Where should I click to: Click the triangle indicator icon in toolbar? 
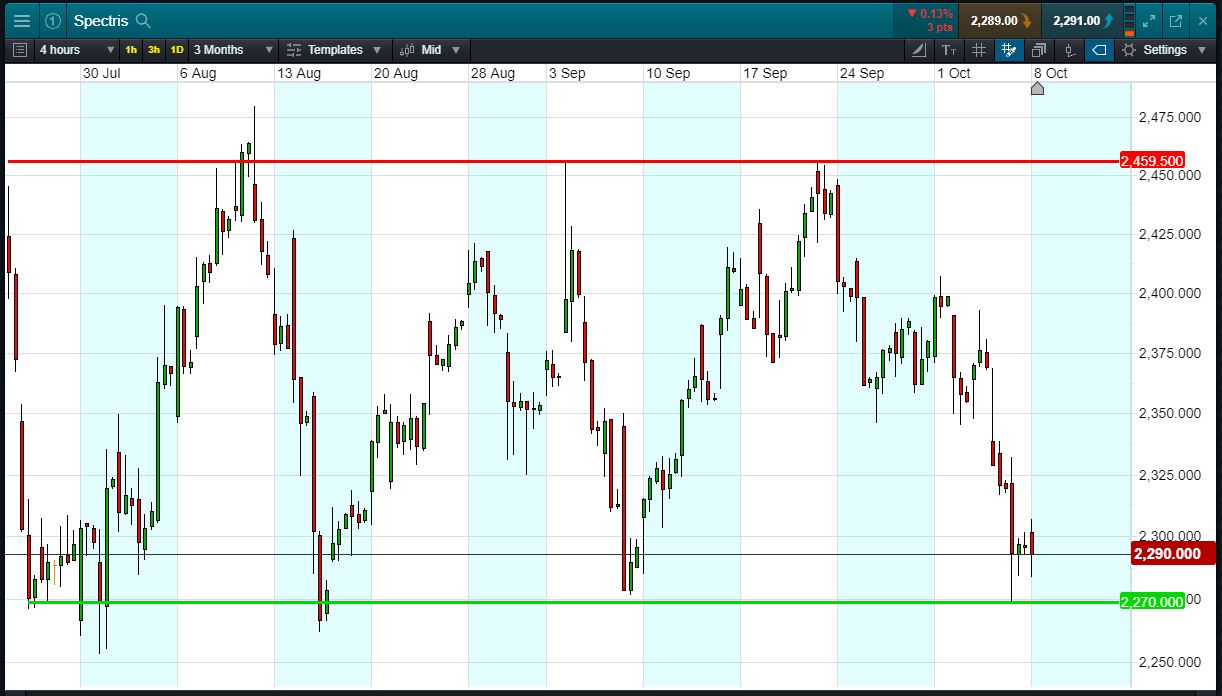click(x=919, y=50)
